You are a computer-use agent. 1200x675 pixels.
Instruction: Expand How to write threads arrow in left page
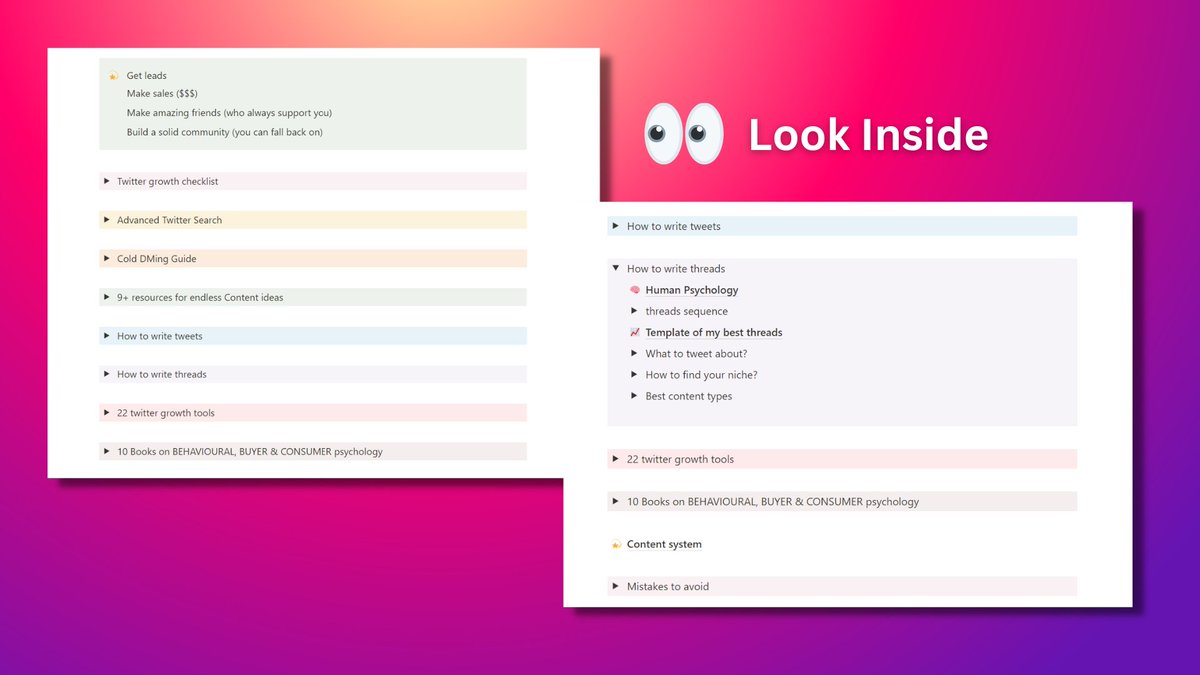point(106,374)
